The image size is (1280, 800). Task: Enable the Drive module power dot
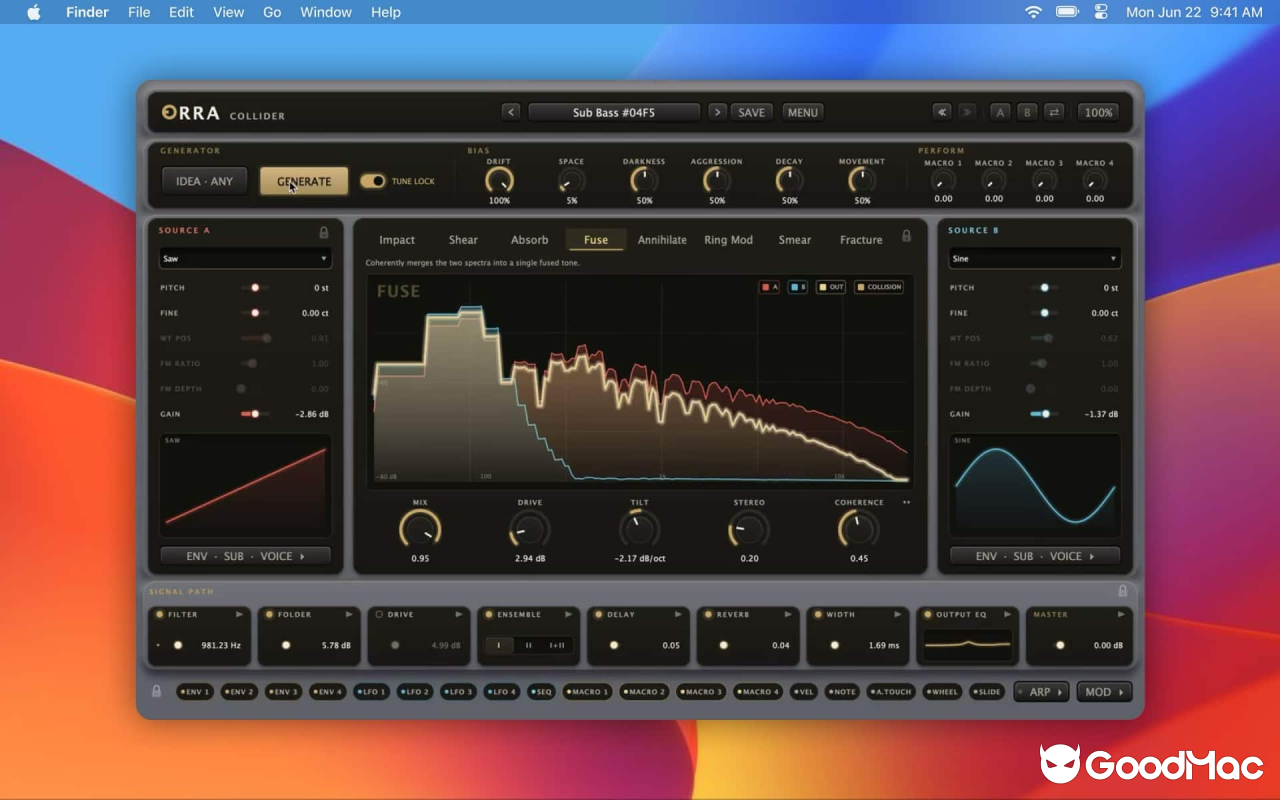tap(379, 614)
